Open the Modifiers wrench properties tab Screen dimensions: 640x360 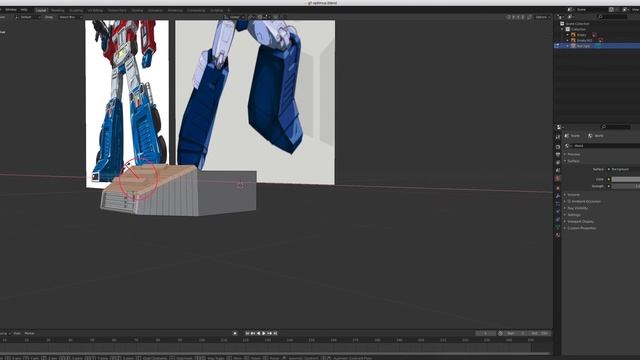[558, 196]
